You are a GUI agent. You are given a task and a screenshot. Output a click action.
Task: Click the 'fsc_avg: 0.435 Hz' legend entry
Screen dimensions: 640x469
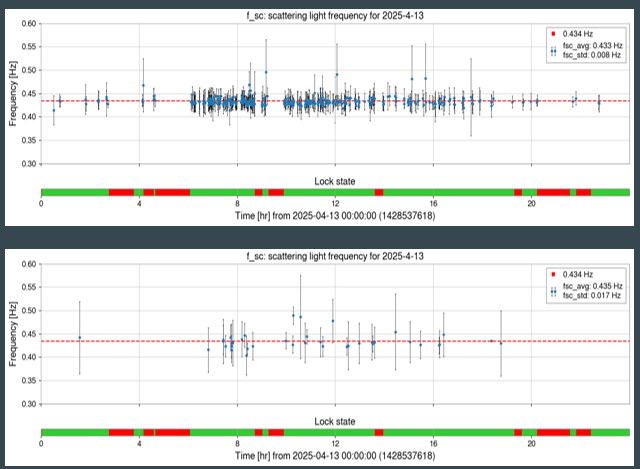(x=593, y=286)
